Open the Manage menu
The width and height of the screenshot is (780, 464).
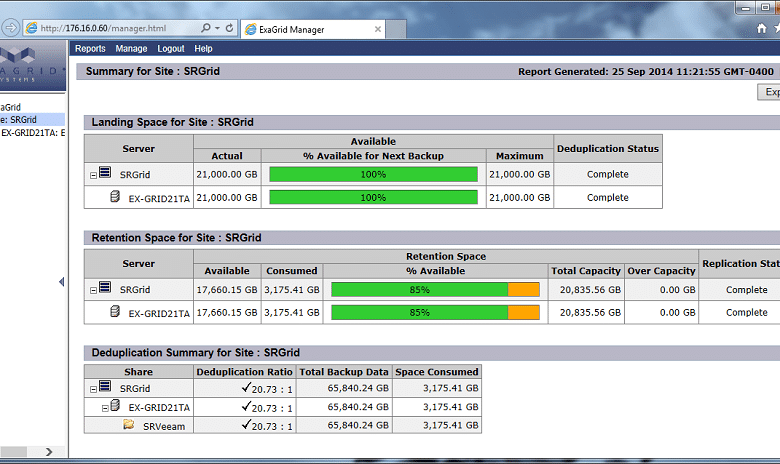pyautogui.click(x=131, y=48)
